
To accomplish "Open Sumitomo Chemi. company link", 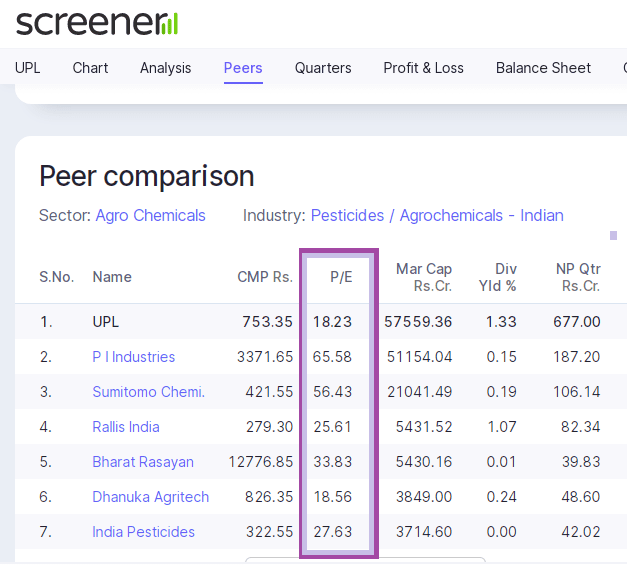I will coord(148,392).
